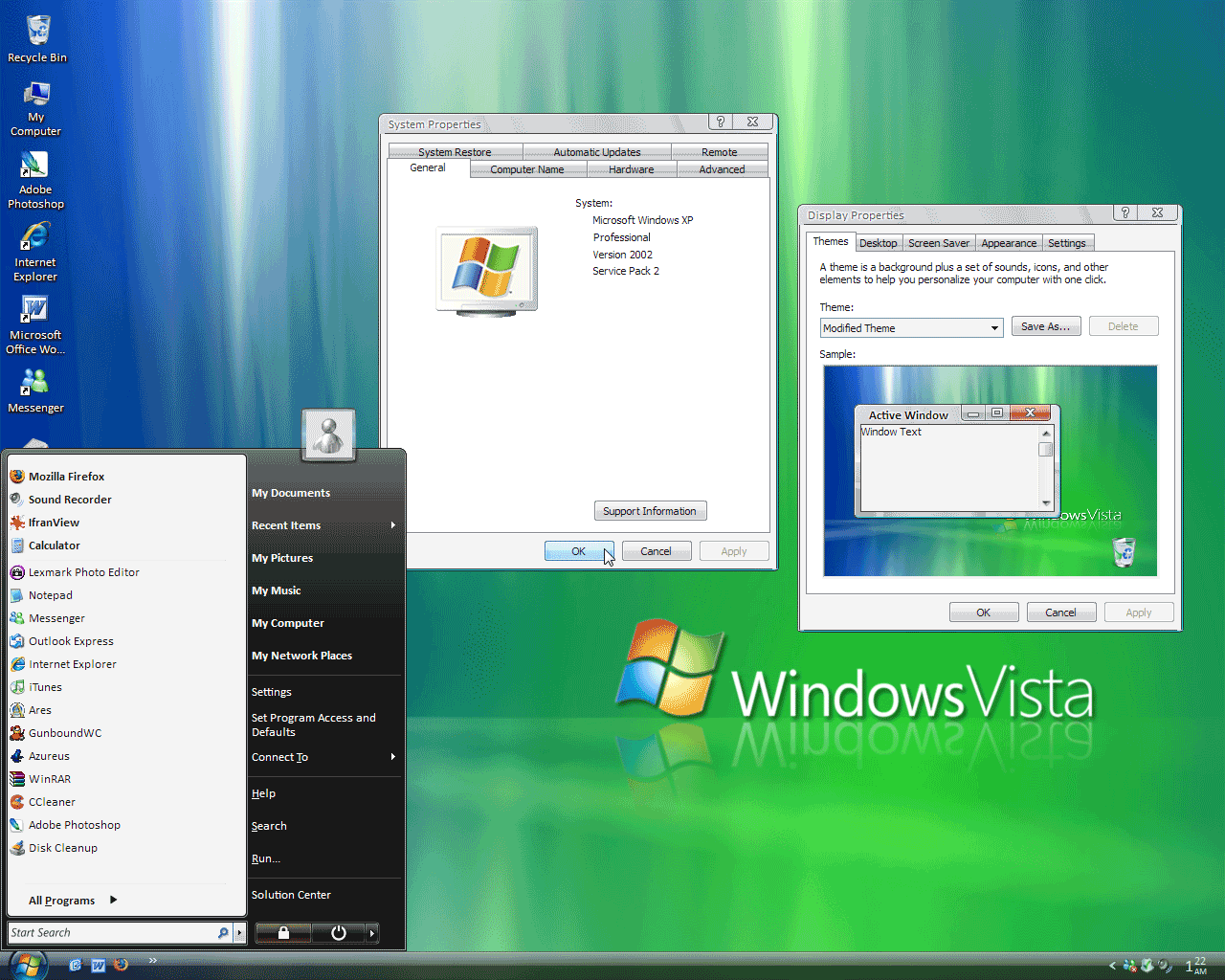
Task: Show hidden tray icons arrow
Action: tap(1112, 966)
